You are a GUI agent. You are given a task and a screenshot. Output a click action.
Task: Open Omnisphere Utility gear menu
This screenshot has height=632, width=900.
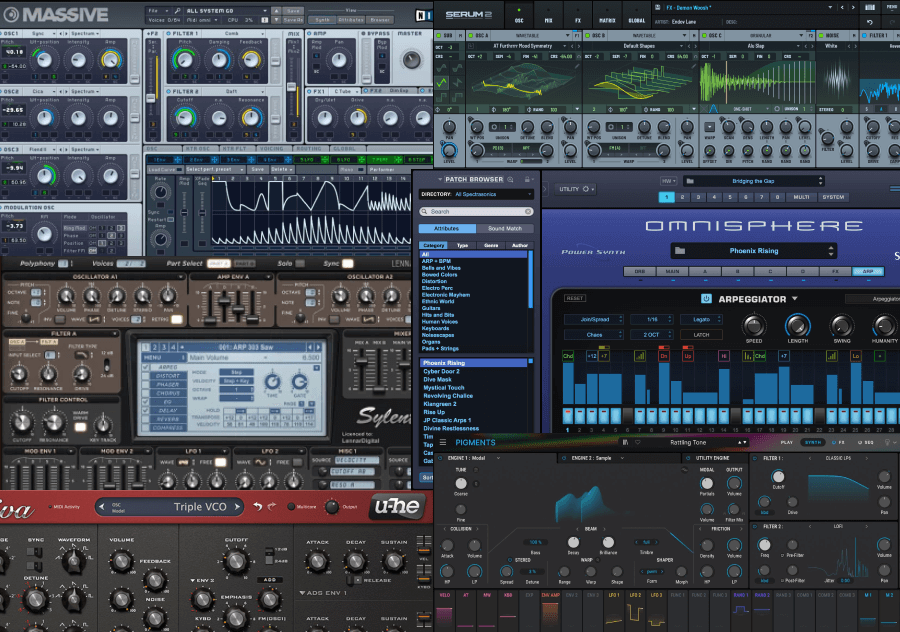click(x=576, y=189)
